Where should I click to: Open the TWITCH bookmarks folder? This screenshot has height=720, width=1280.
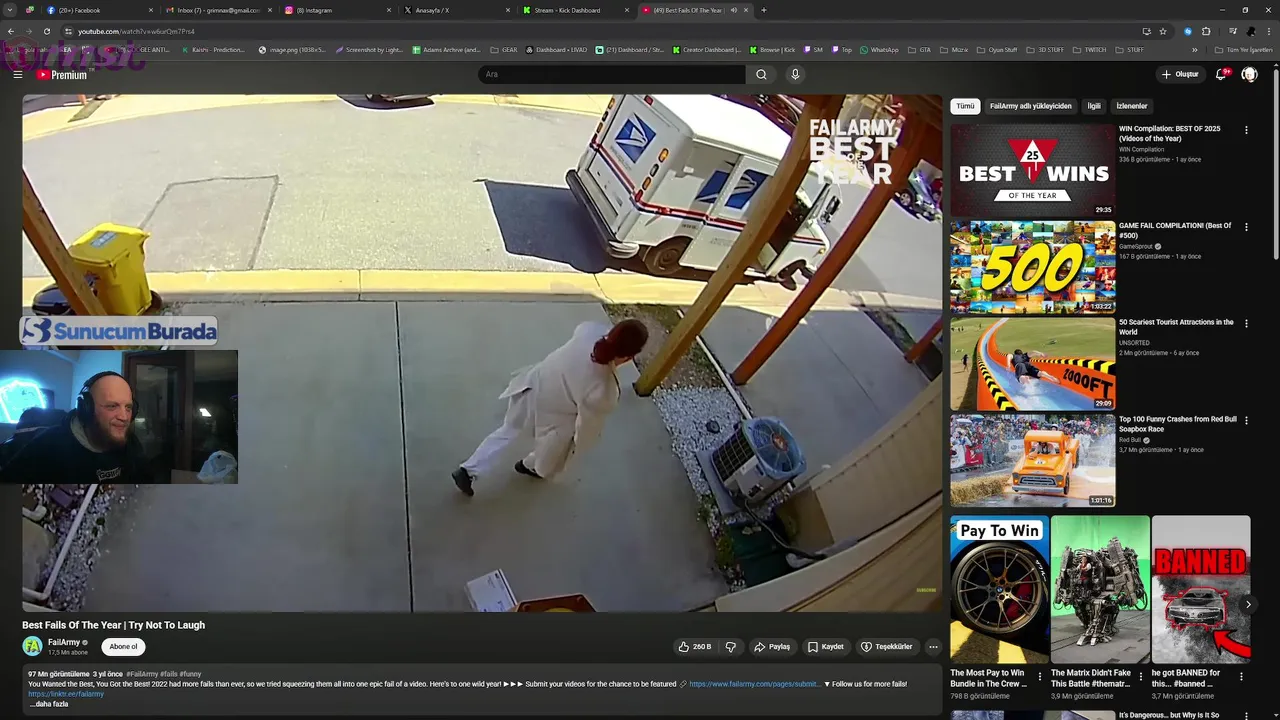1090,49
